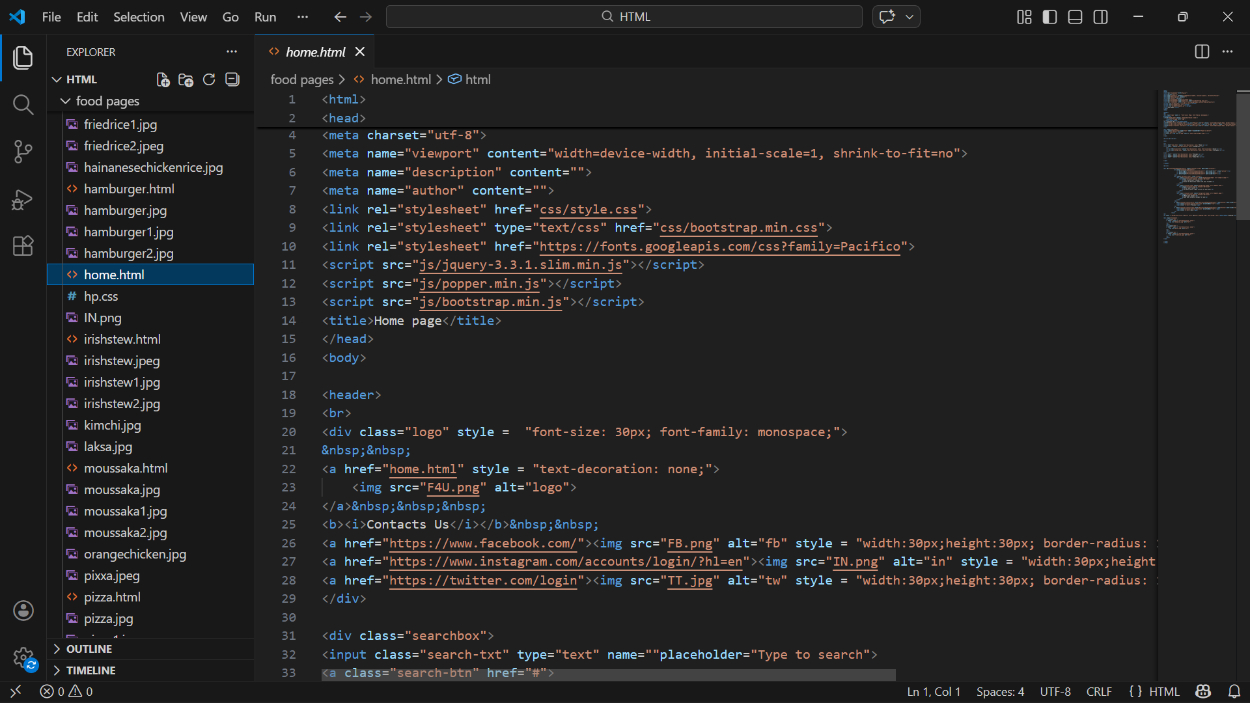Click the HTML search box in title bar
The width and height of the screenshot is (1250, 703).
coord(624,17)
